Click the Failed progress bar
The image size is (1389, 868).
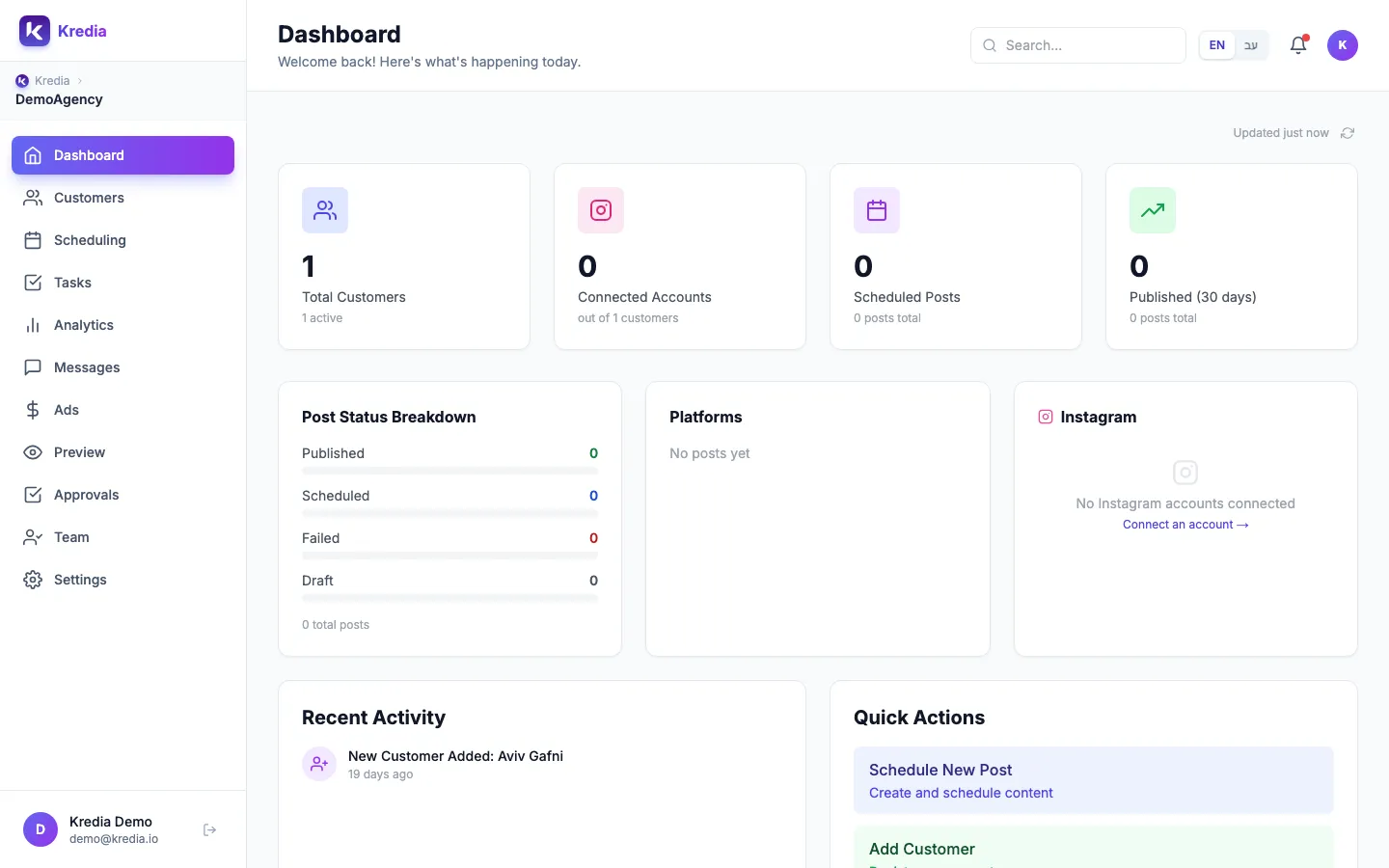click(449, 556)
